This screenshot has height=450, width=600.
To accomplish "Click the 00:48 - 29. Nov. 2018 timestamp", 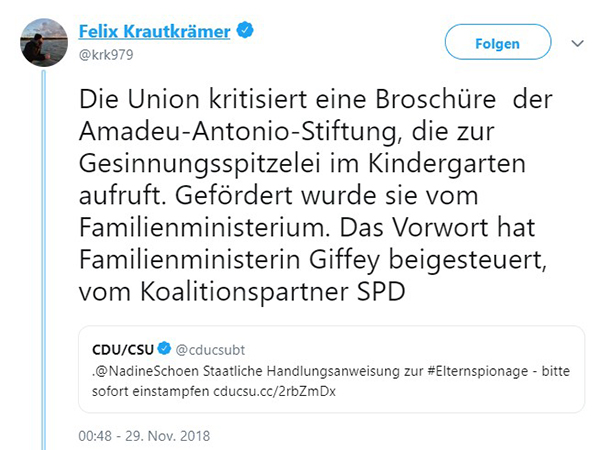I will 144,435.
